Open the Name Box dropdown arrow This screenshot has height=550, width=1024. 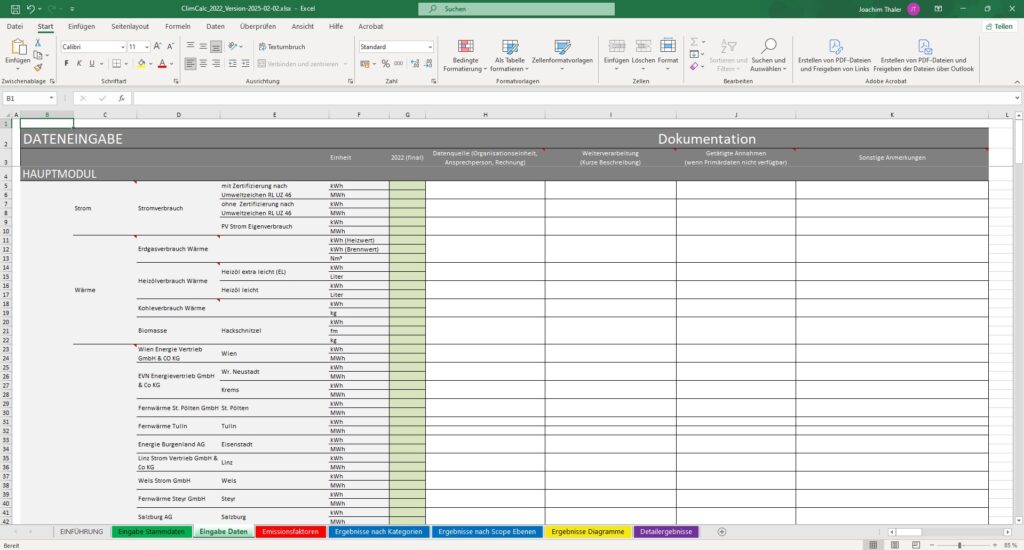[x=51, y=98]
